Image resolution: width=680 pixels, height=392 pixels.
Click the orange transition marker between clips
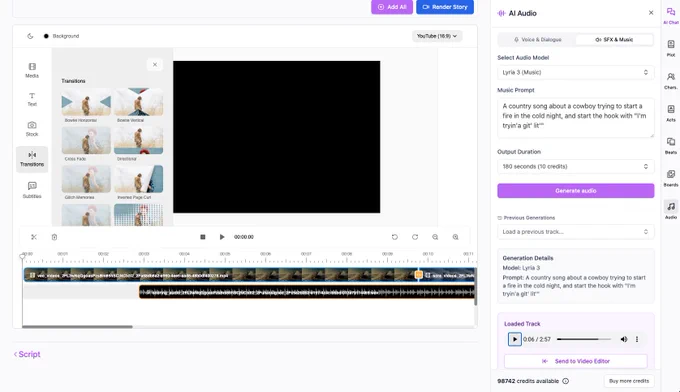point(418,274)
